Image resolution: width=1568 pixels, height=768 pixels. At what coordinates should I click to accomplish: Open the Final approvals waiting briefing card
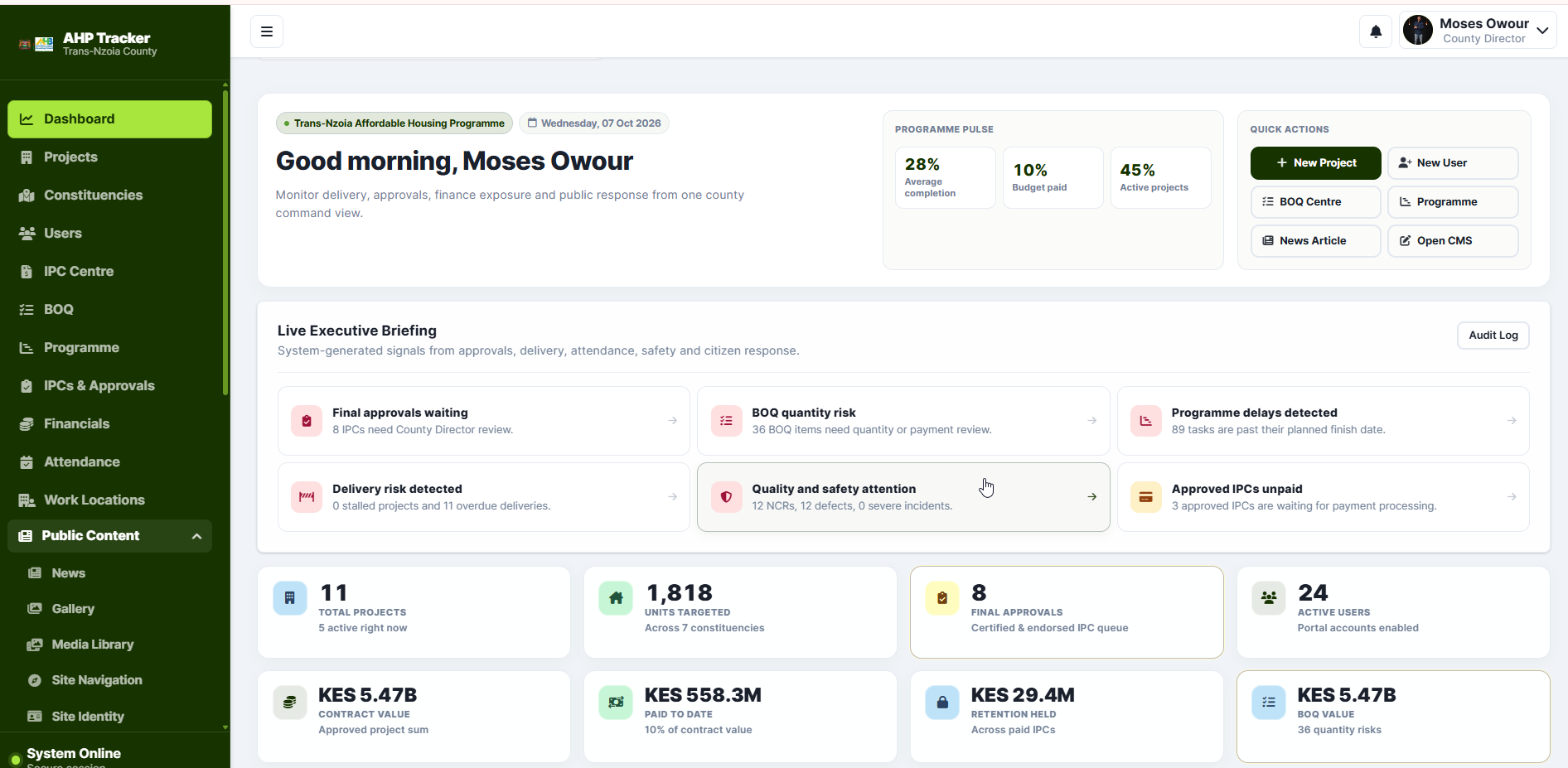pyautogui.click(x=484, y=421)
